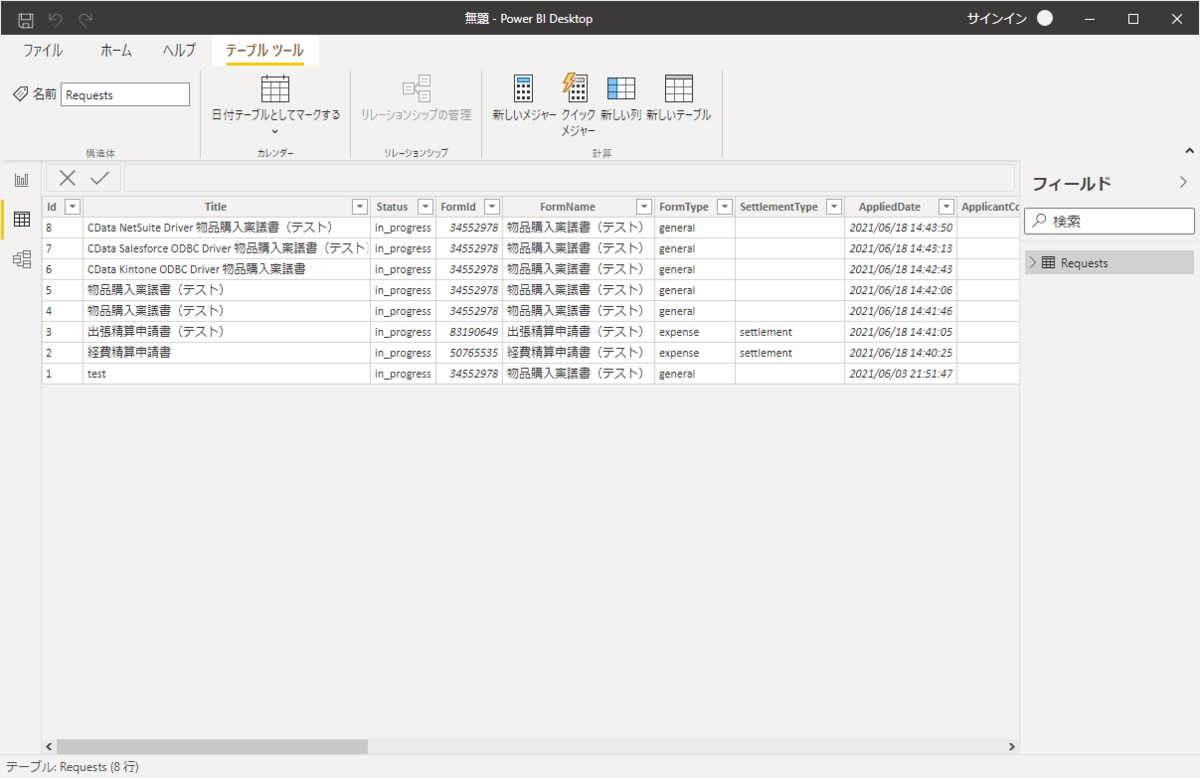Expand 日付テーブルとしてマークする dropdown
Viewport: 1200px width, 779px height.
coord(275,131)
